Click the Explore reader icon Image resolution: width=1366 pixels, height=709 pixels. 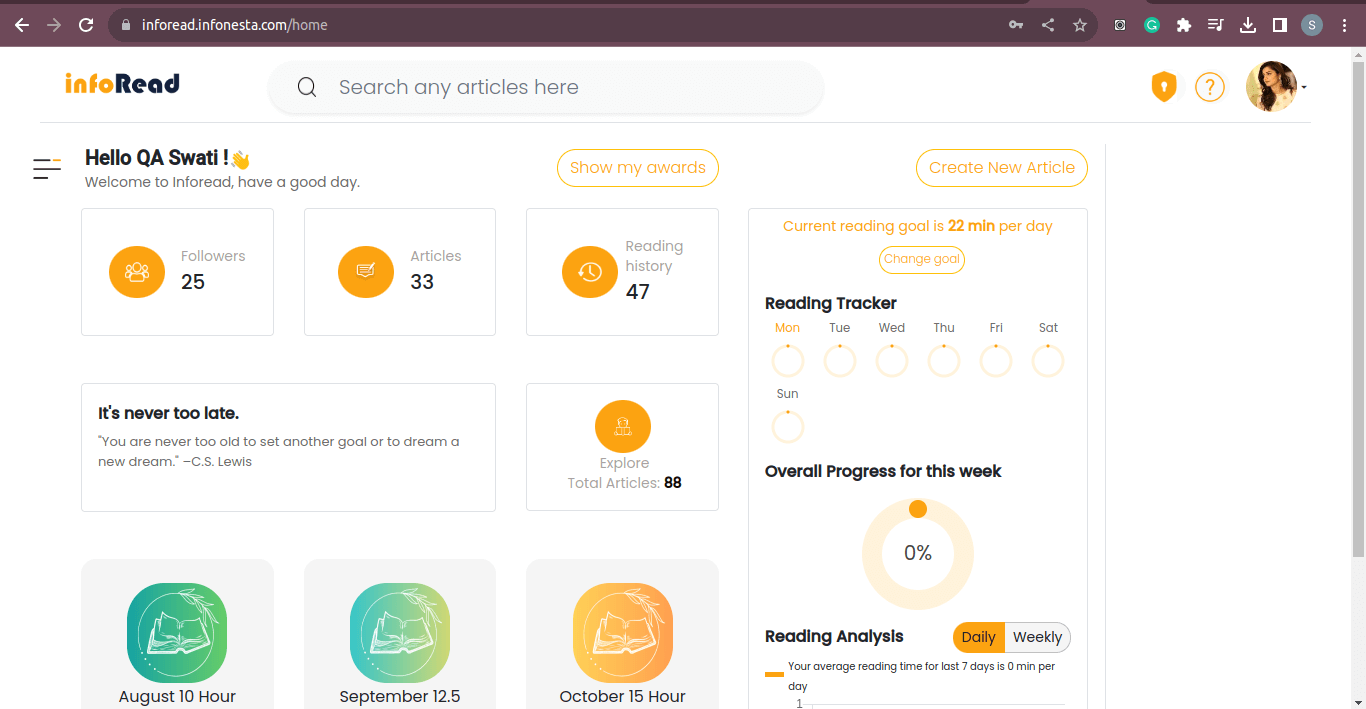pos(623,426)
